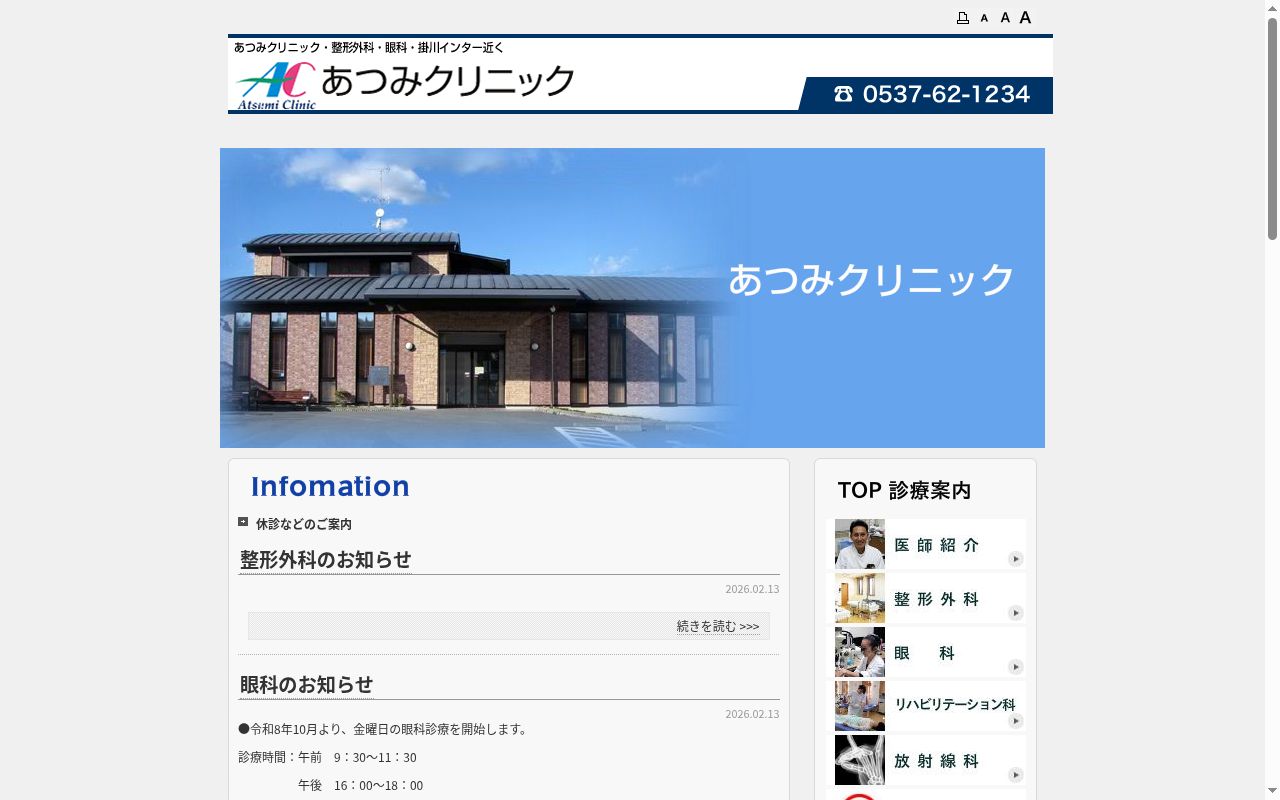1280x800 pixels.
Task: Click the 放射線科 x-ray thumbnail
Action: [860, 760]
